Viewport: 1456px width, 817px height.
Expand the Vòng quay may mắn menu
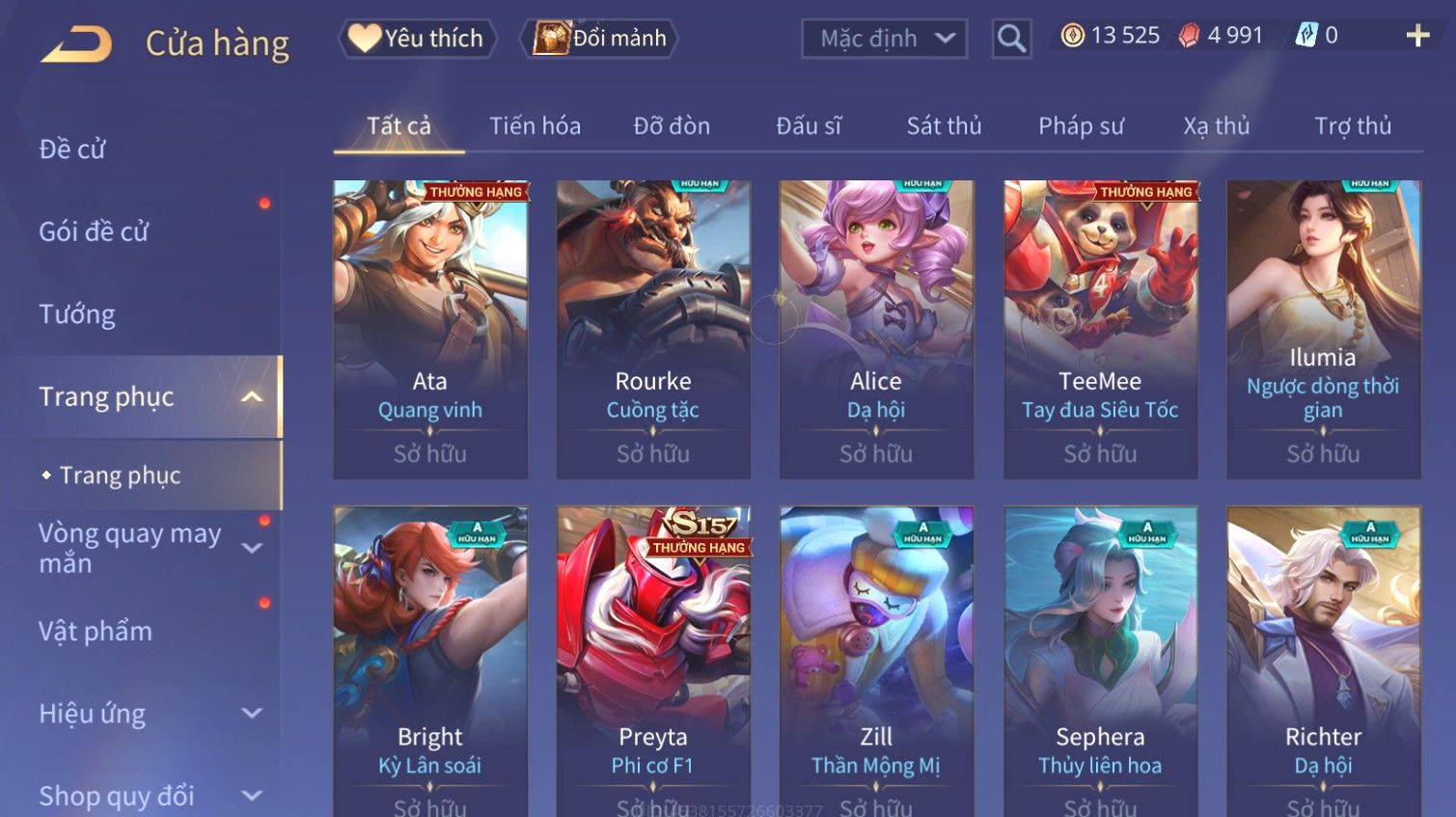(252, 548)
